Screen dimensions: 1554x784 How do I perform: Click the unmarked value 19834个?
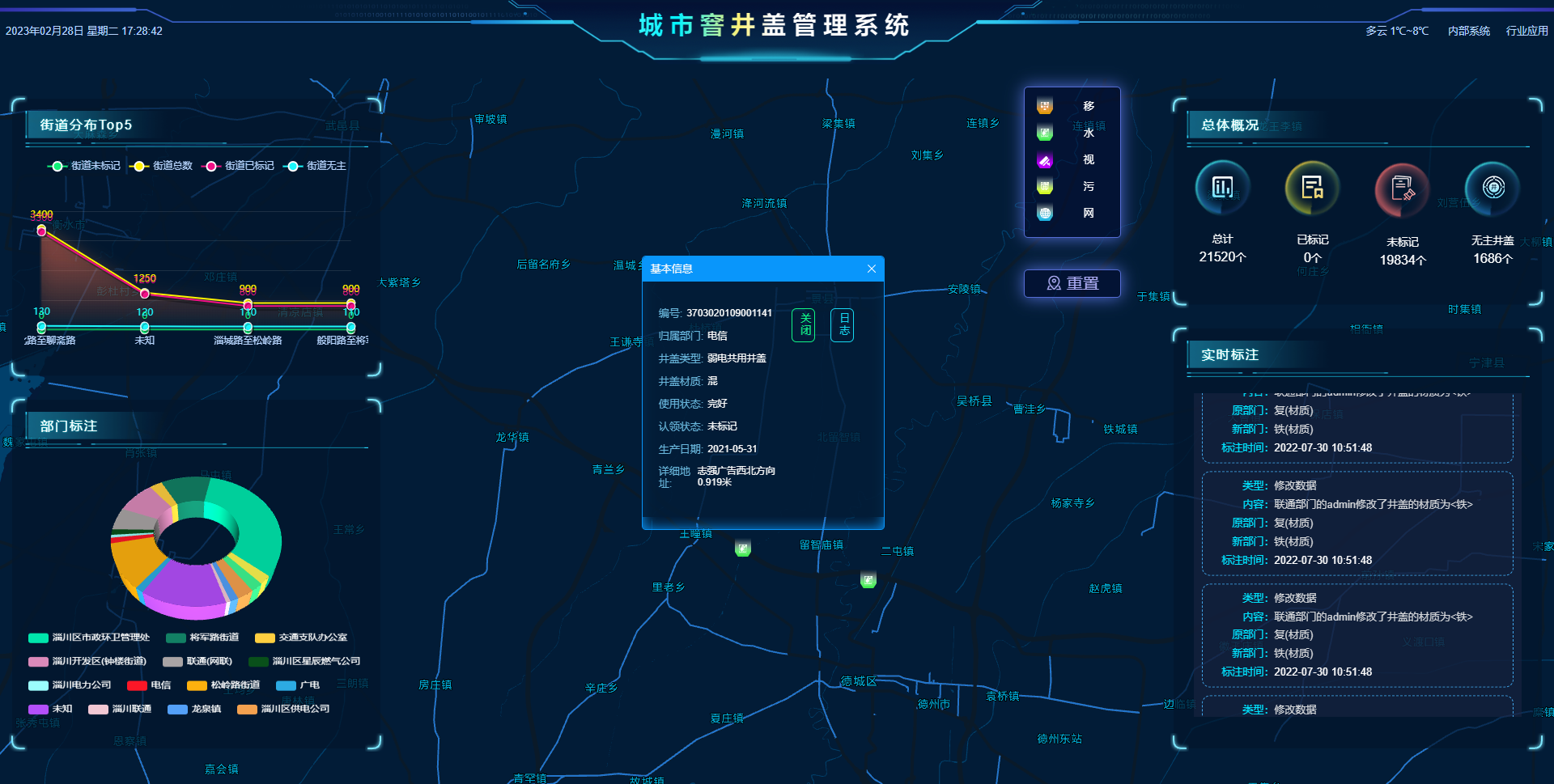pyautogui.click(x=1403, y=260)
